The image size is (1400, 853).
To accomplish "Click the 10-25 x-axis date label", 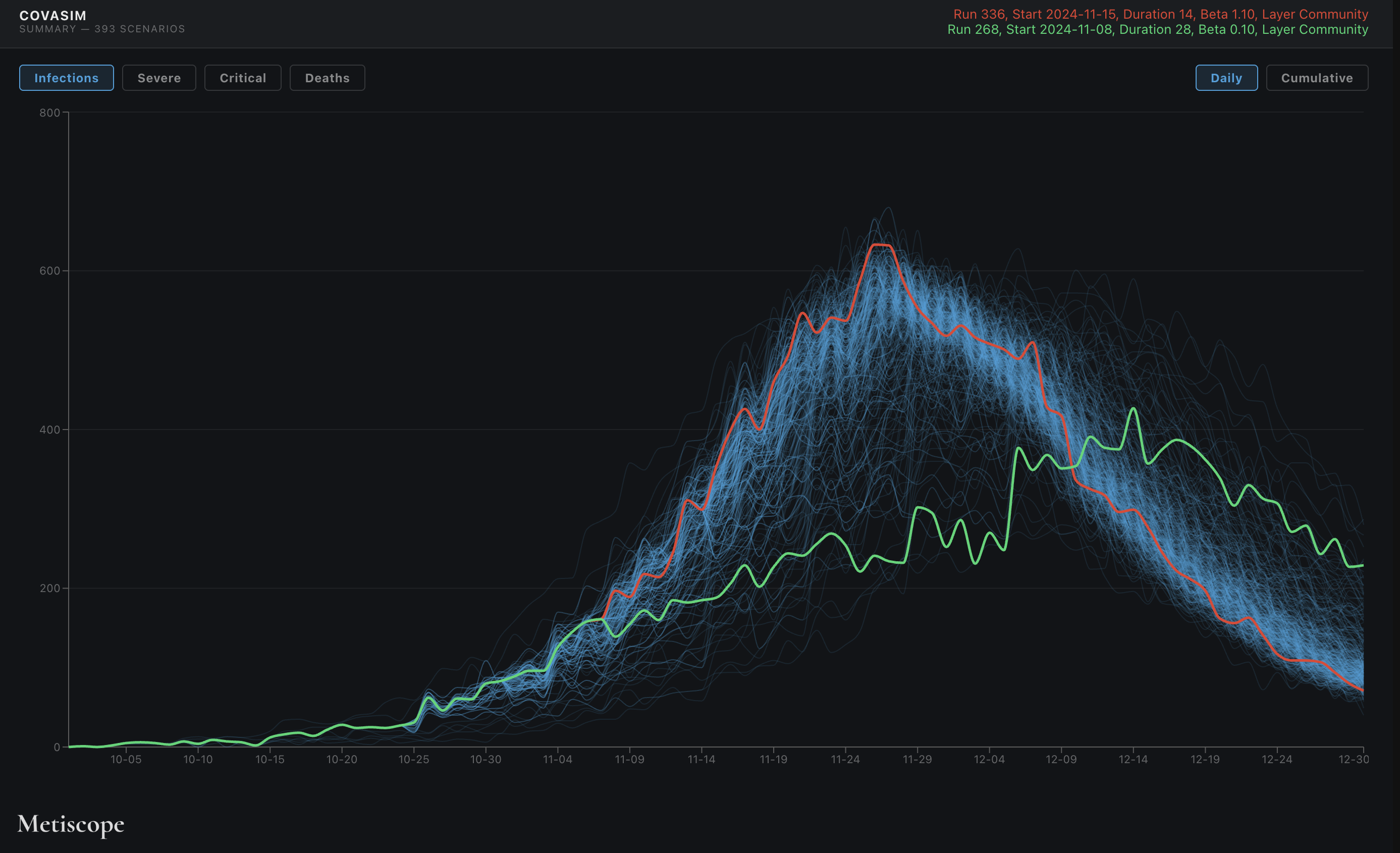I will coord(414,759).
